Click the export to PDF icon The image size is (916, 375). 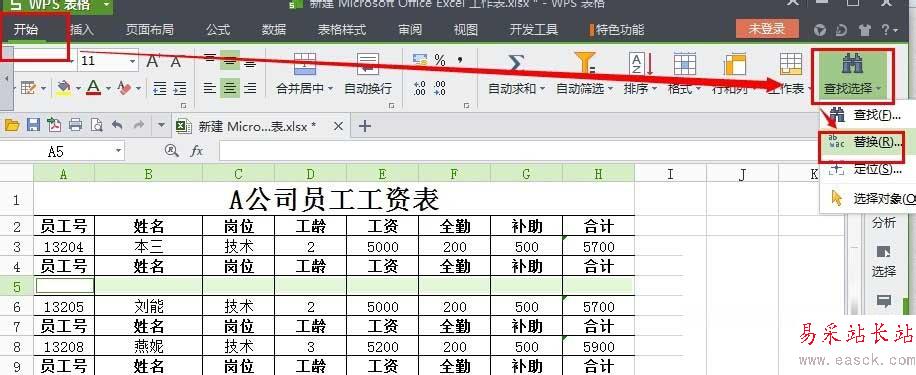(54, 125)
